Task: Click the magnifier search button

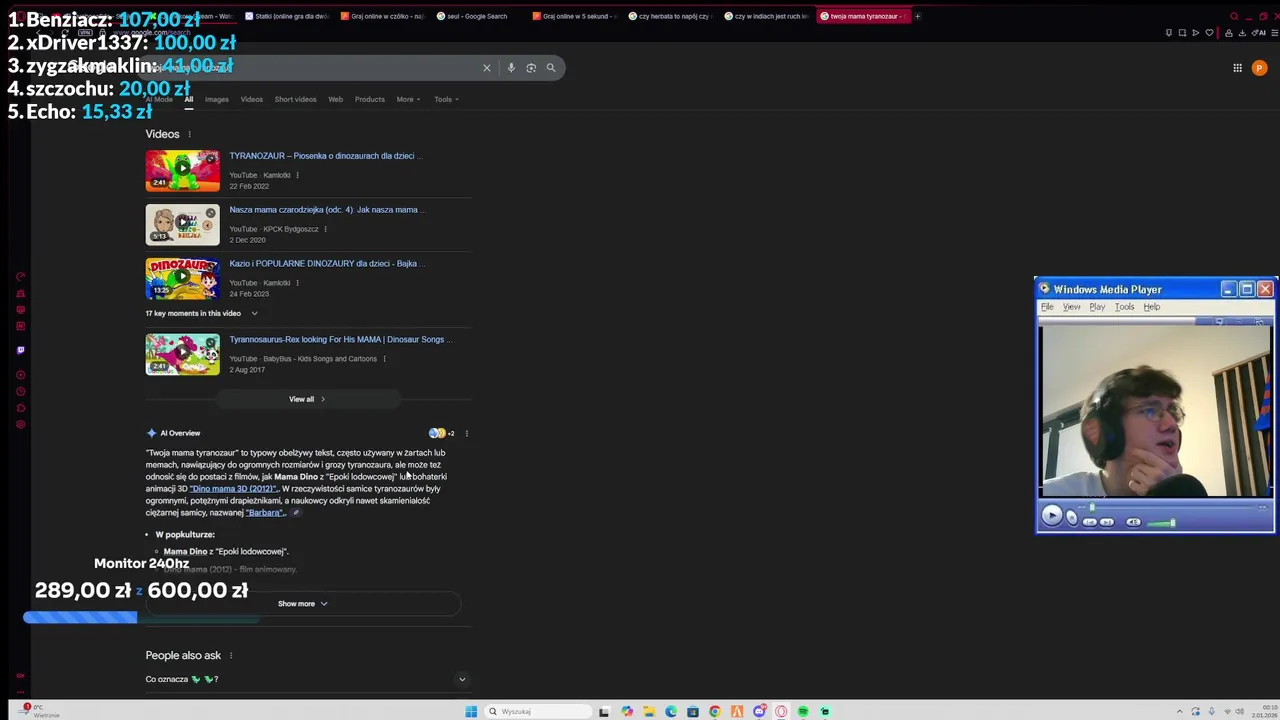Action: coord(551,68)
